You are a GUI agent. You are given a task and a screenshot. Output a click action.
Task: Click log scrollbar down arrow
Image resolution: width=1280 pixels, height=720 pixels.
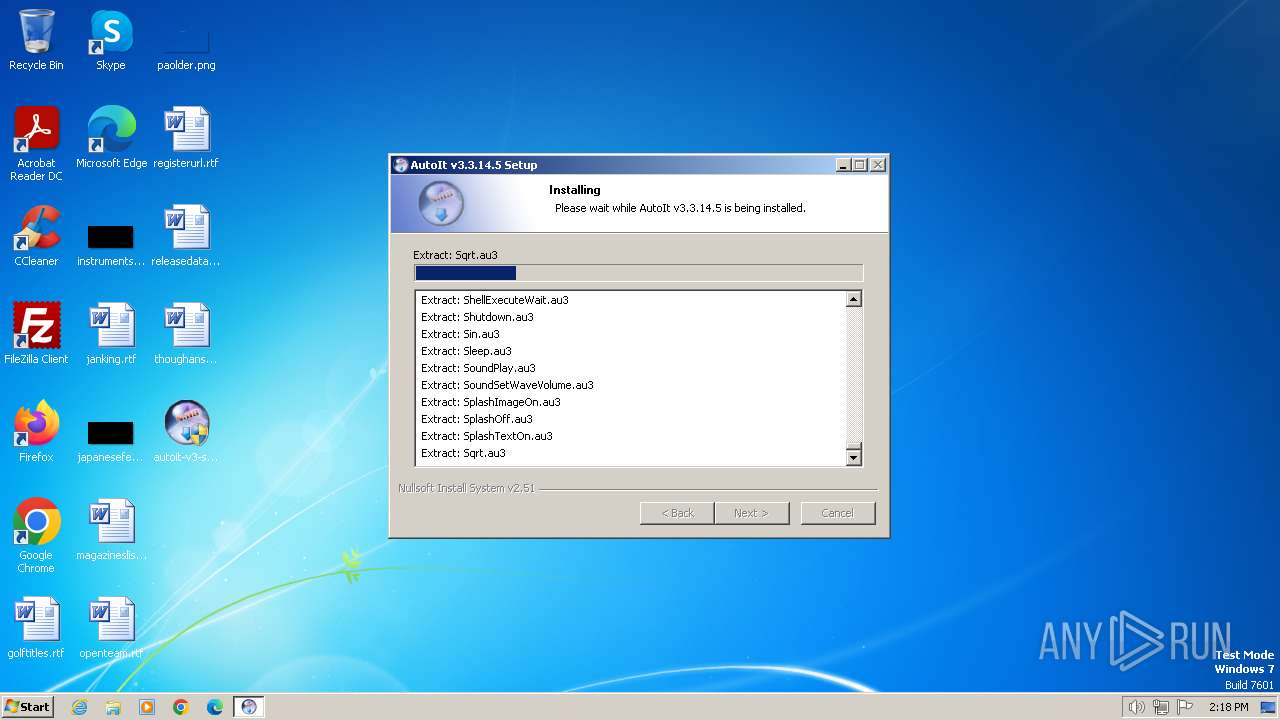pos(853,457)
